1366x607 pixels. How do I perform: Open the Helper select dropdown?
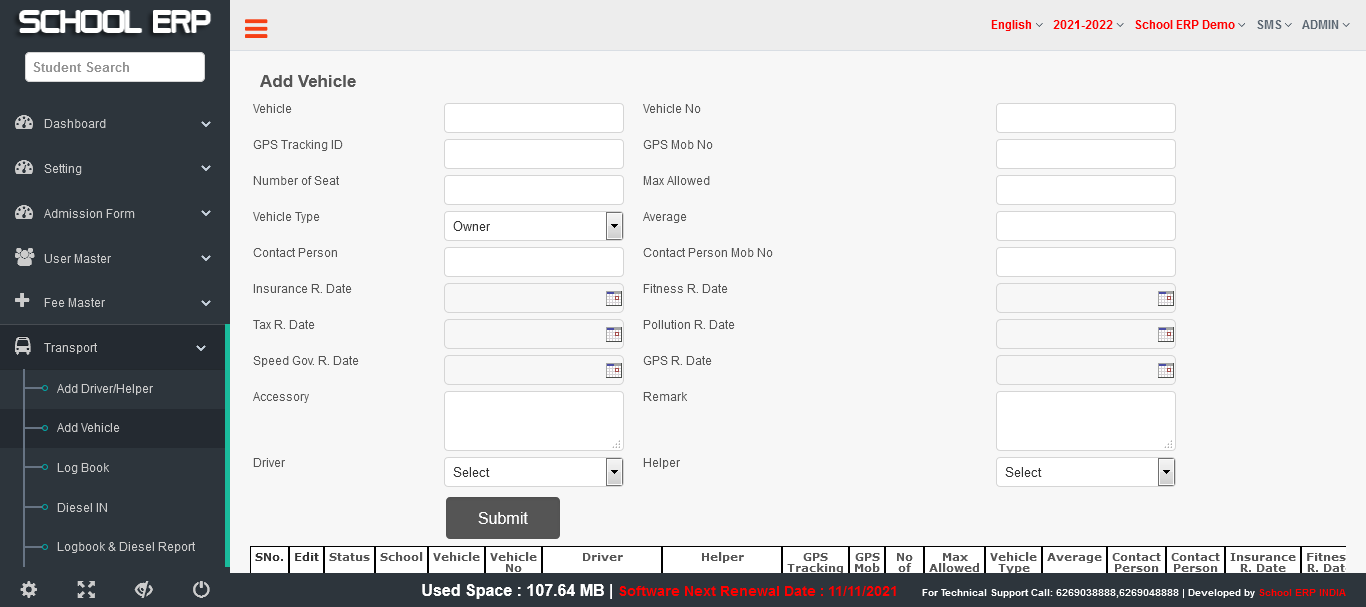[1085, 472]
